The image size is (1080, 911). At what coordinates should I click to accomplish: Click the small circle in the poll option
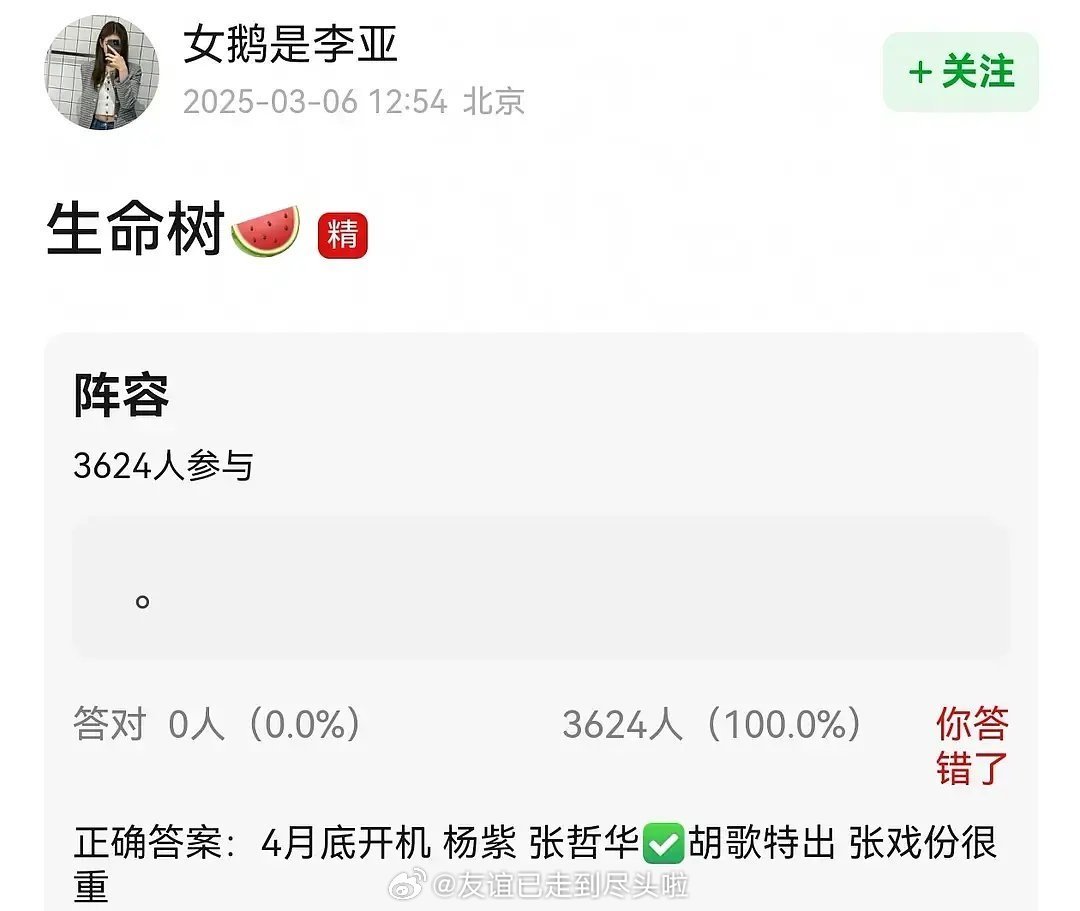143,602
